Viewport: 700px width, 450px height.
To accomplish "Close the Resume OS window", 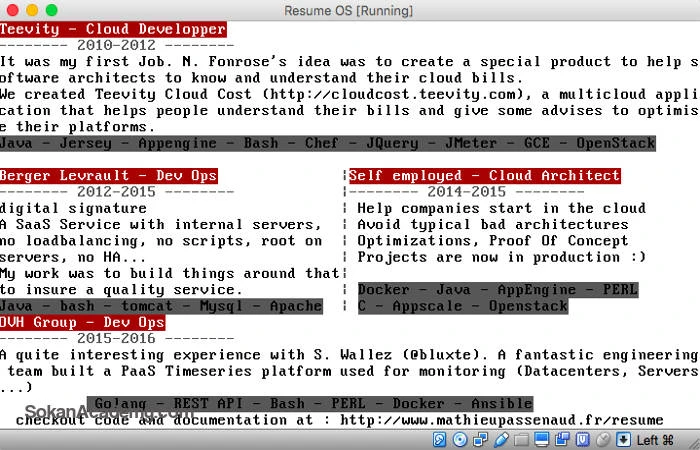I will (13, 10).
